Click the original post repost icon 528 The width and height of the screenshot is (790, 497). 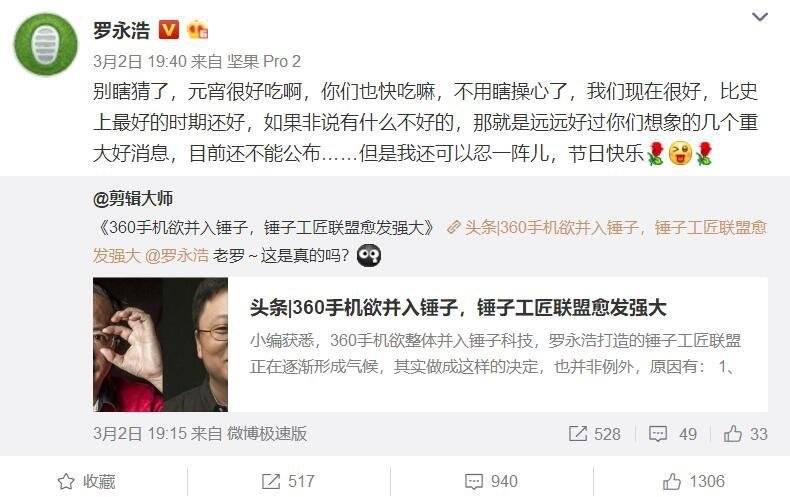pyautogui.click(x=595, y=434)
